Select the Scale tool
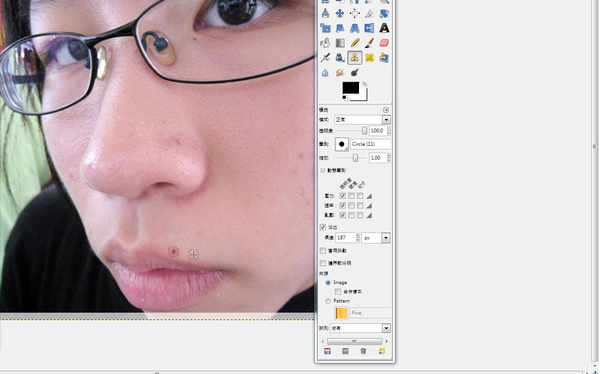This screenshot has width=600, height=374. [x=325, y=28]
